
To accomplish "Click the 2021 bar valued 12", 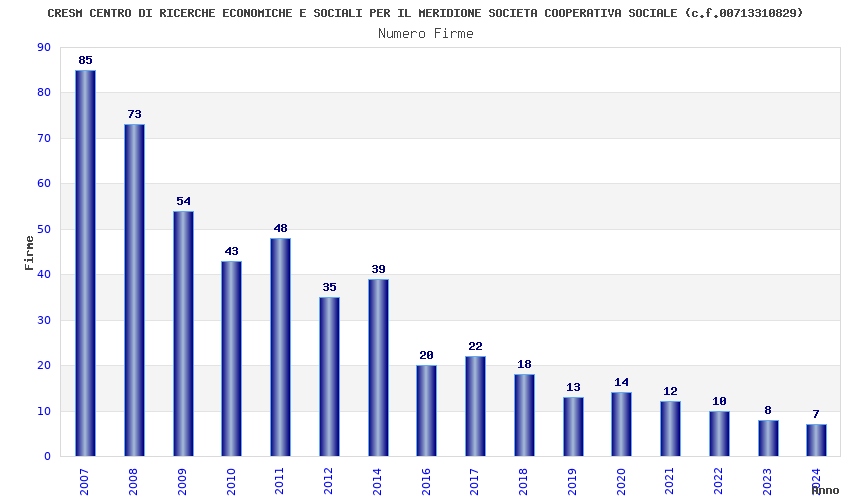I will pyautogui.click(x=670, y=428).
